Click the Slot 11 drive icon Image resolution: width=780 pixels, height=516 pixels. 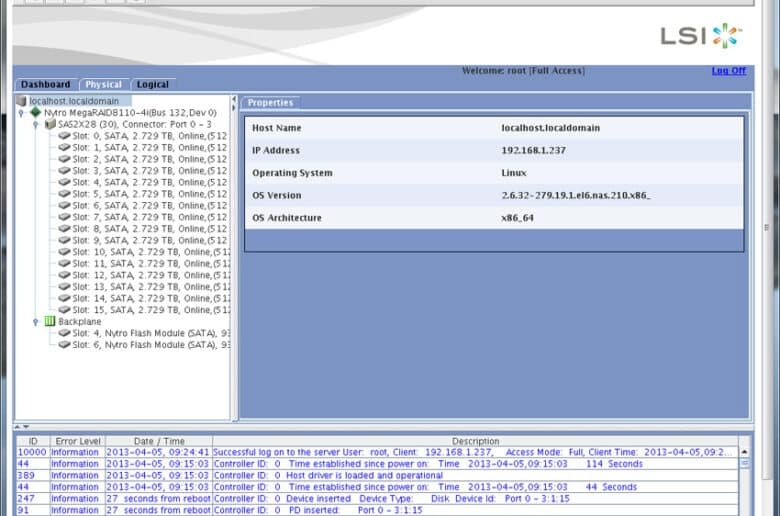[64, 263]
